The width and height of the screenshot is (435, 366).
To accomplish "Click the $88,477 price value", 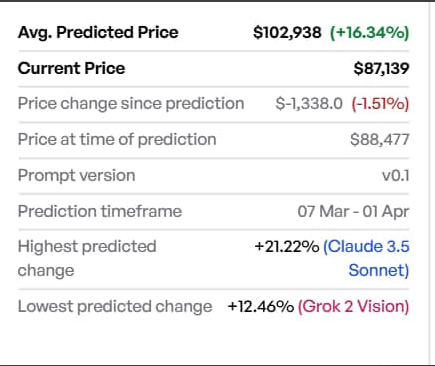I will (x=380, y=139).
